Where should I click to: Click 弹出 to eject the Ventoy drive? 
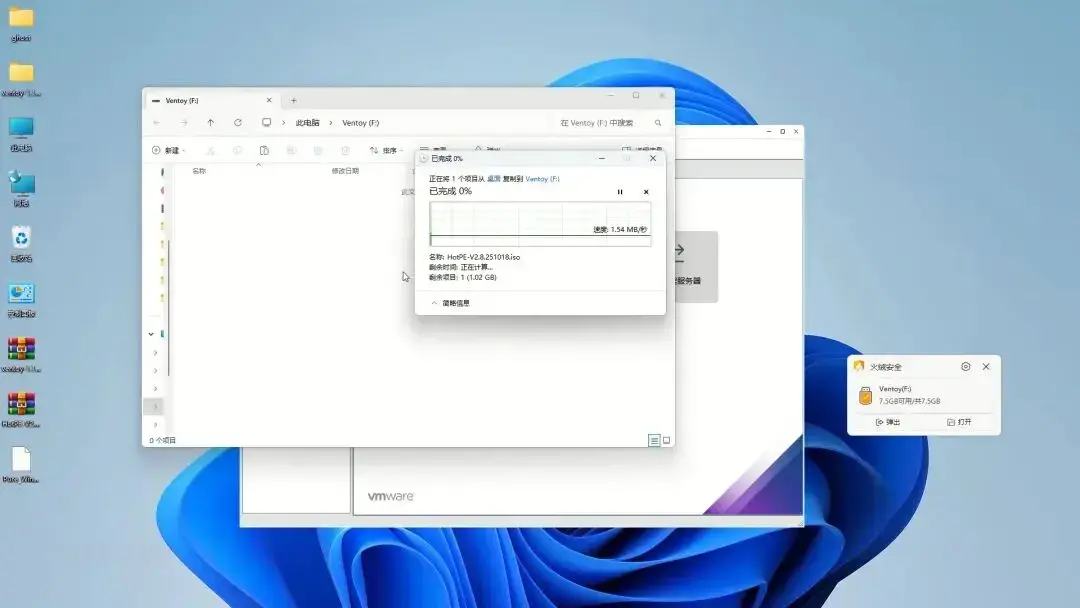[888, 423]
